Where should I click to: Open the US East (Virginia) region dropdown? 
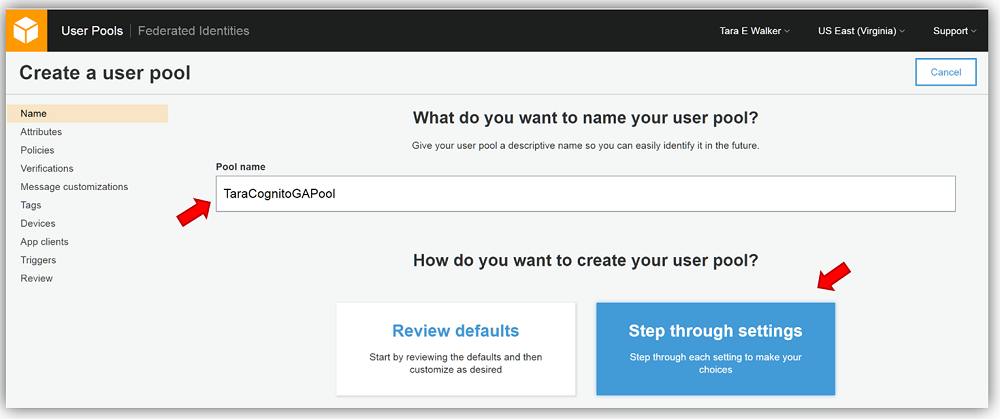coord(860,31)
